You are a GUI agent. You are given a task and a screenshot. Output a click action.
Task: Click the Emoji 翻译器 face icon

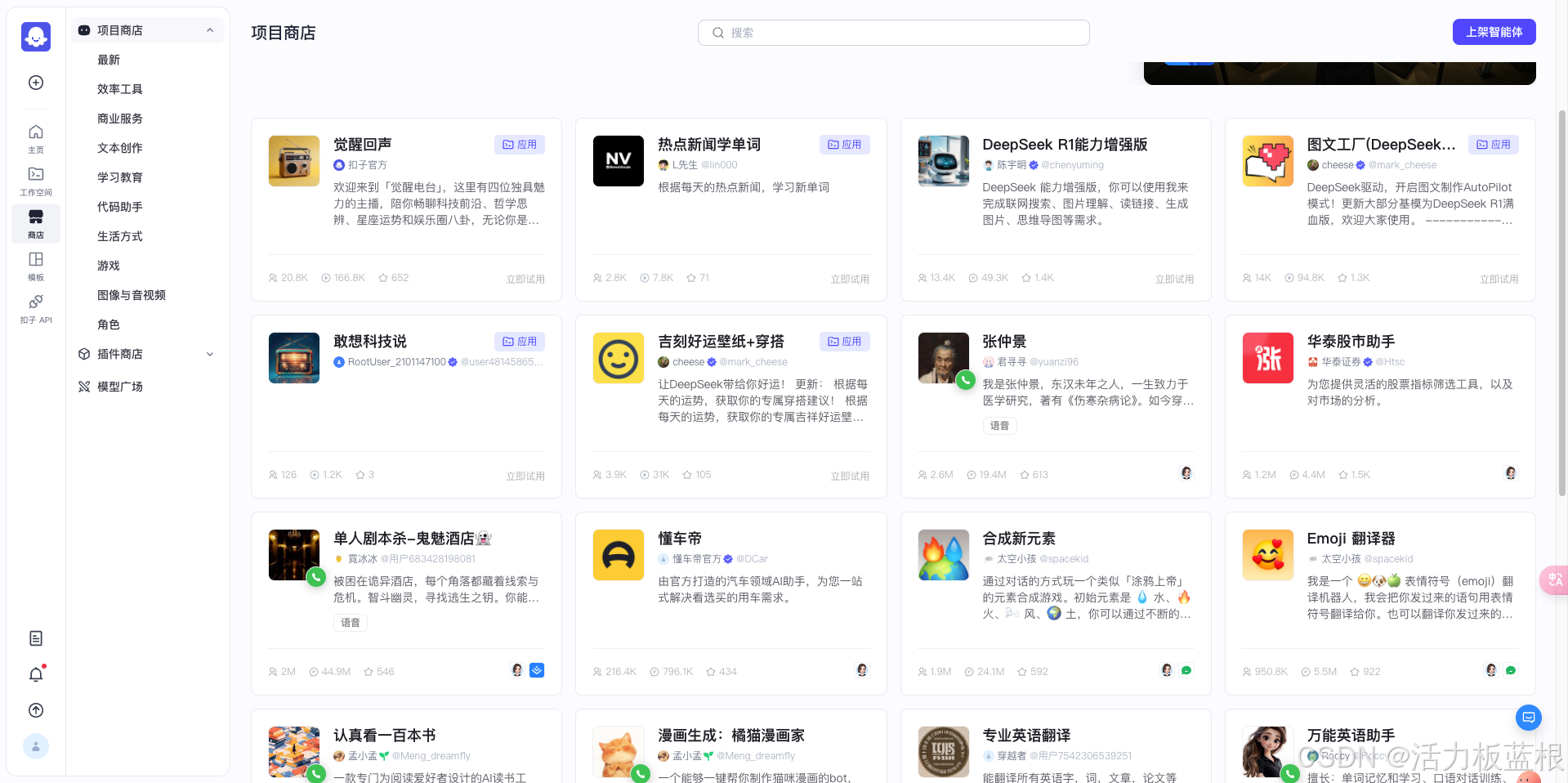pos(1268,555)
